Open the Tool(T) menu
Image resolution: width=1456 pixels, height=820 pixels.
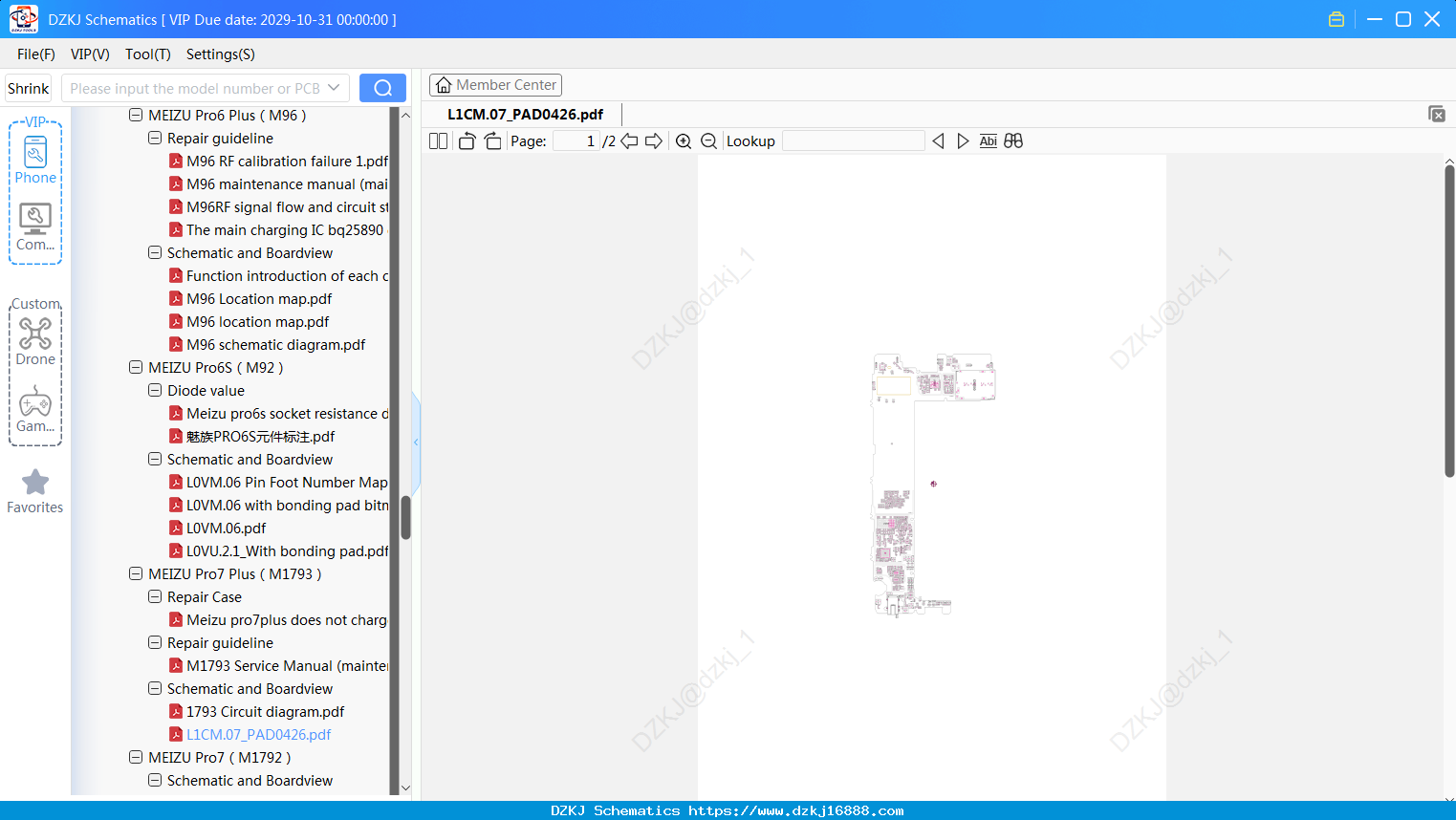click(148, 54)
